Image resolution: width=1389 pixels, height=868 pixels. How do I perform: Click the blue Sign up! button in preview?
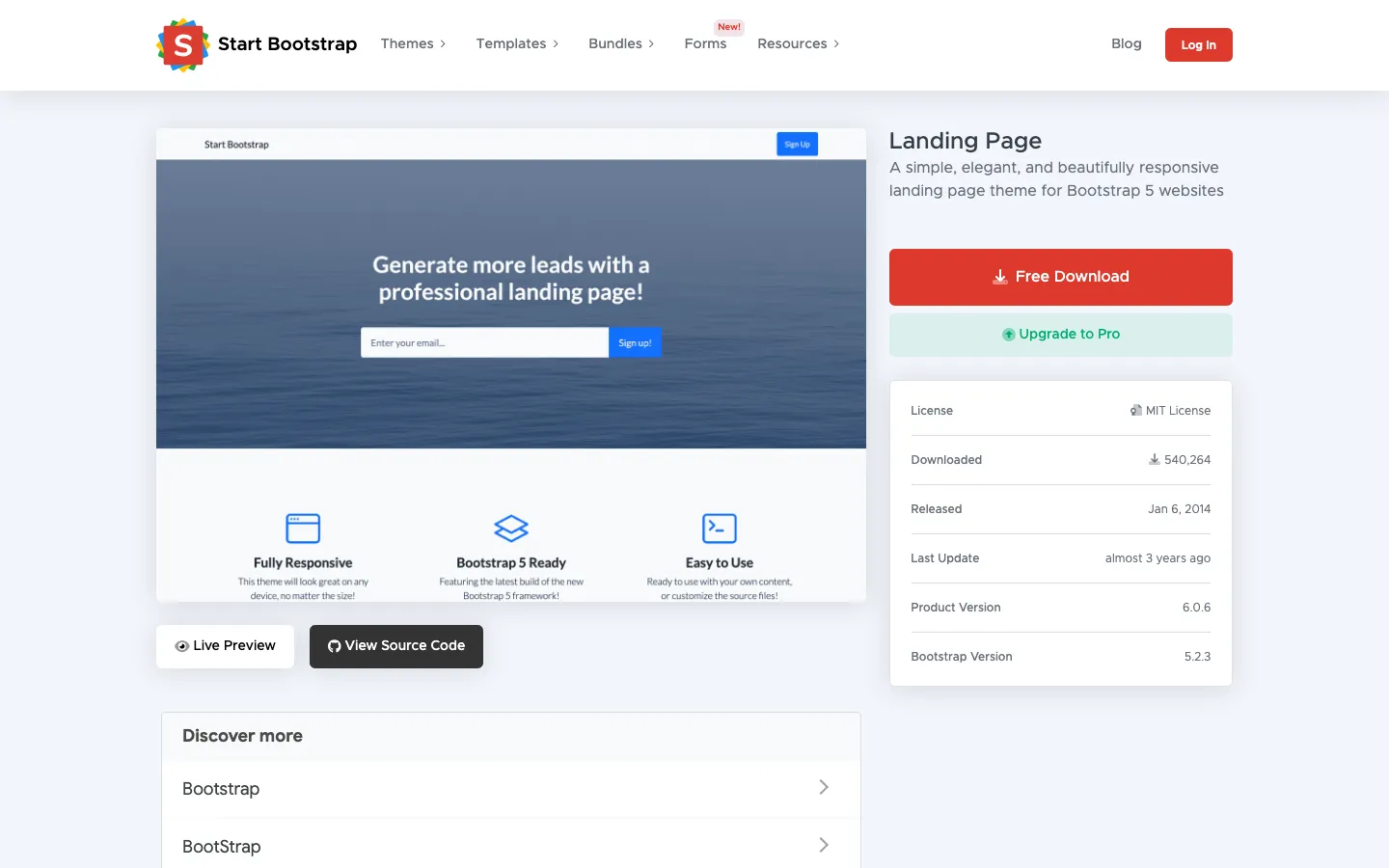tap(635, 342)
